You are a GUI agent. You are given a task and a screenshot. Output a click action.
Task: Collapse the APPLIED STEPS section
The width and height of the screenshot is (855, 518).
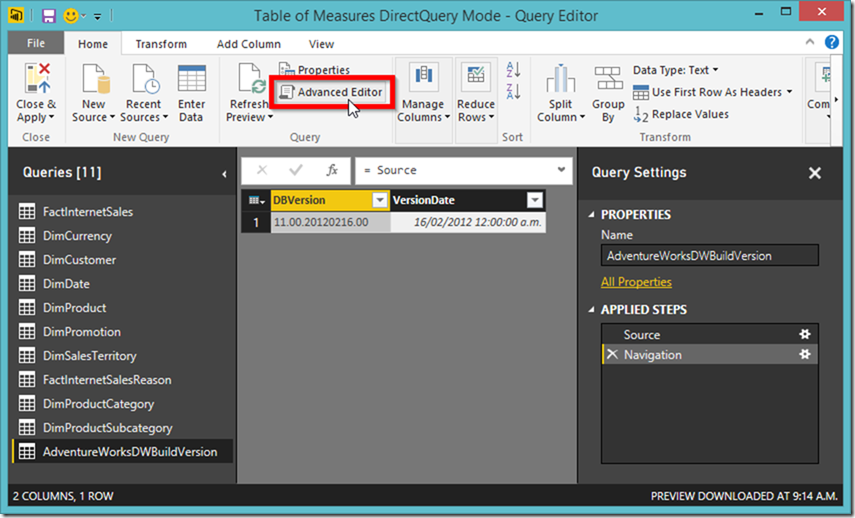click(x=591, y=310)
